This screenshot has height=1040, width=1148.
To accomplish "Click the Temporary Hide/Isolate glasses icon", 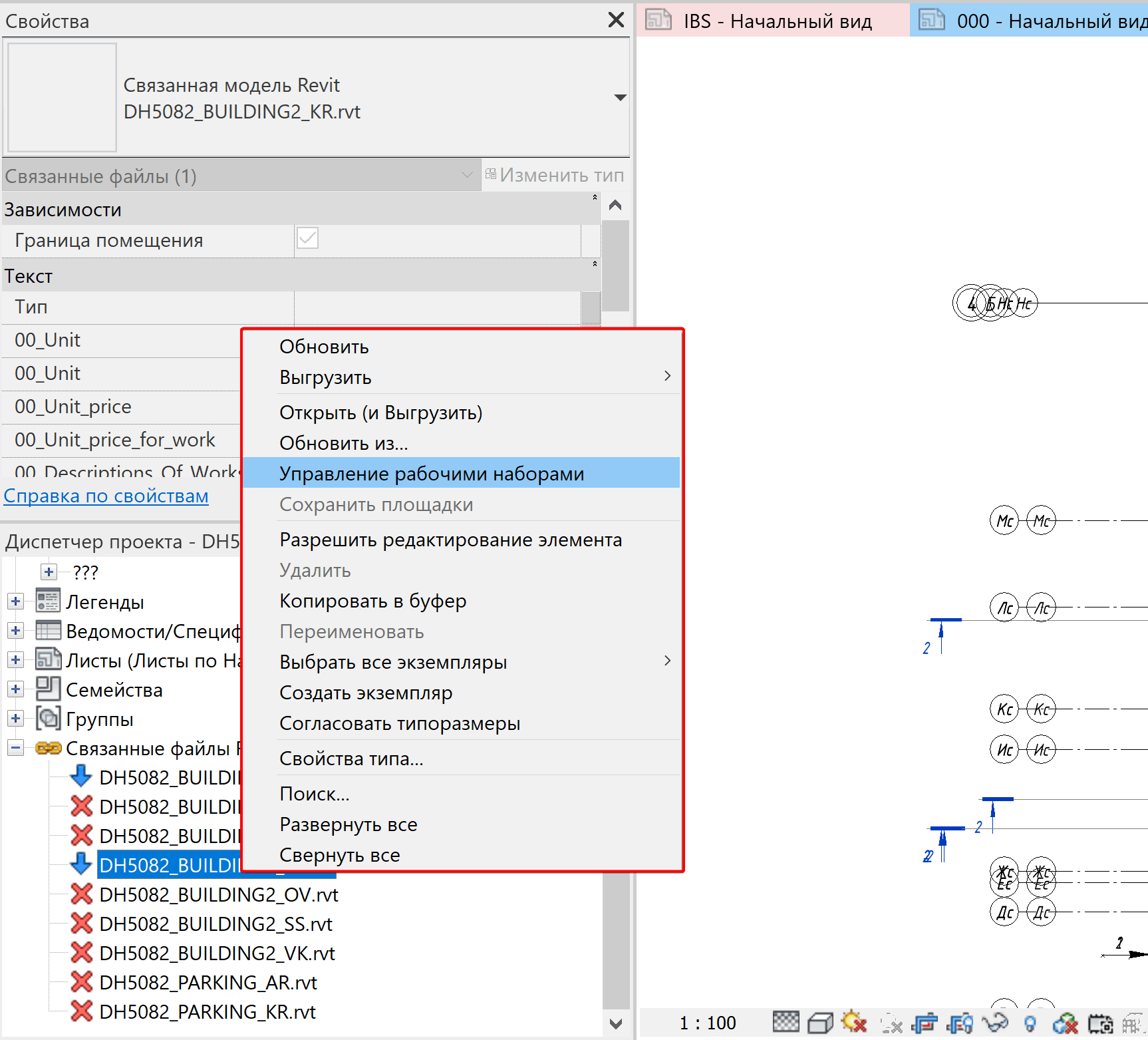I will 995,1022.
